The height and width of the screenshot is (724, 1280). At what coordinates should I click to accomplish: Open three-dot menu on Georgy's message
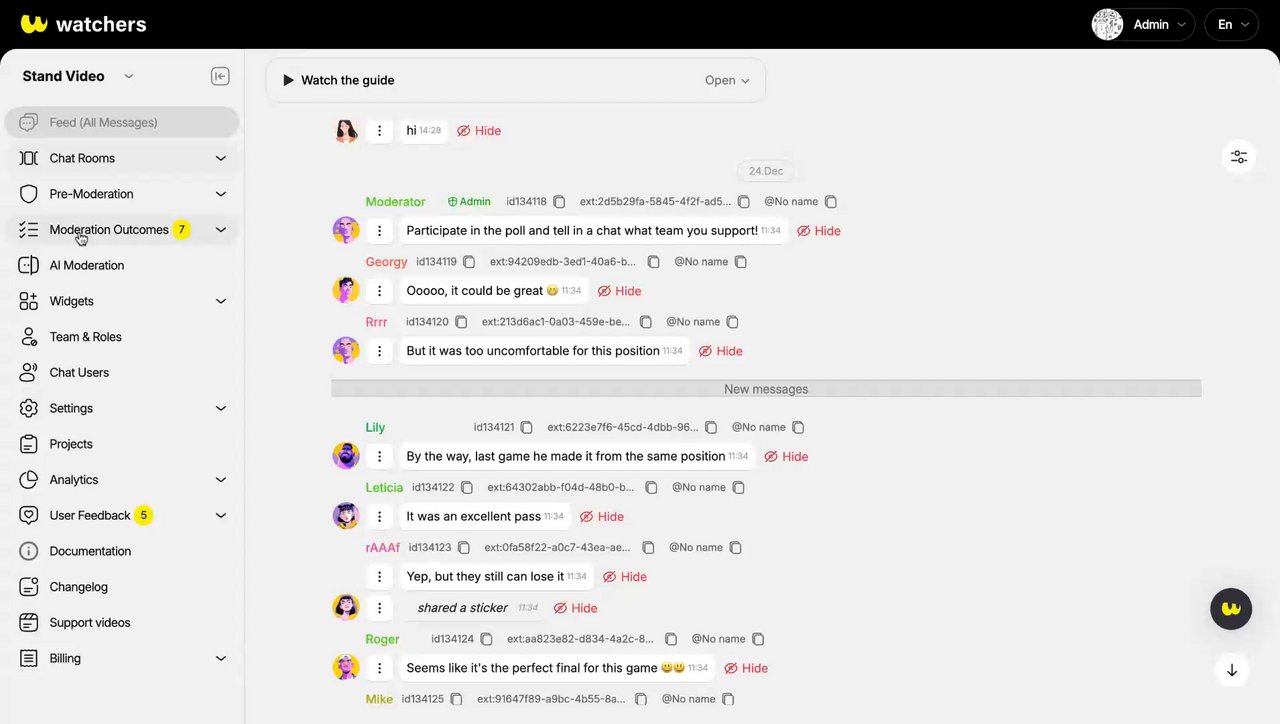pos(379,291)
